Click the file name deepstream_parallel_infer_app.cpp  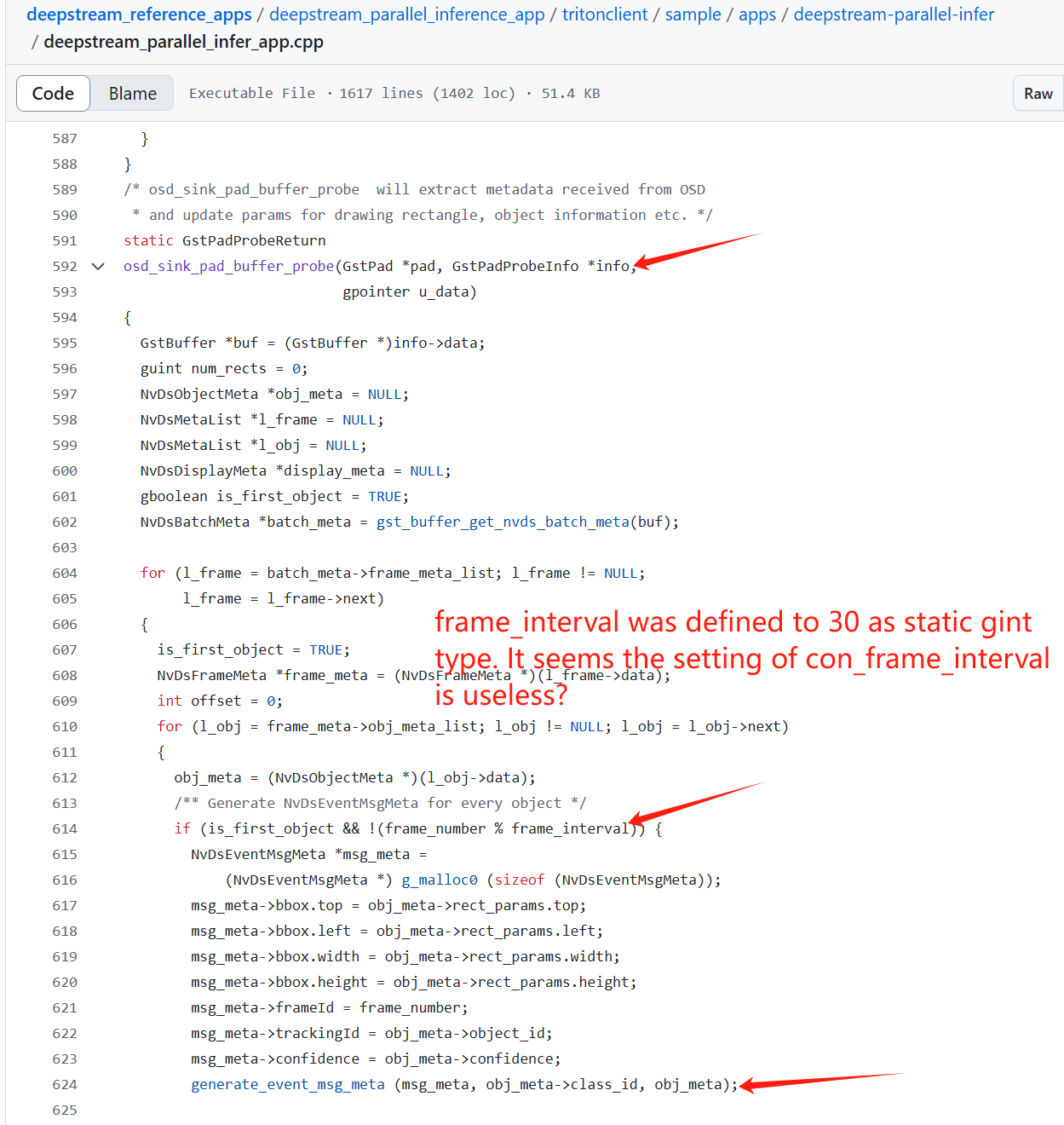(x=183, y=42)
